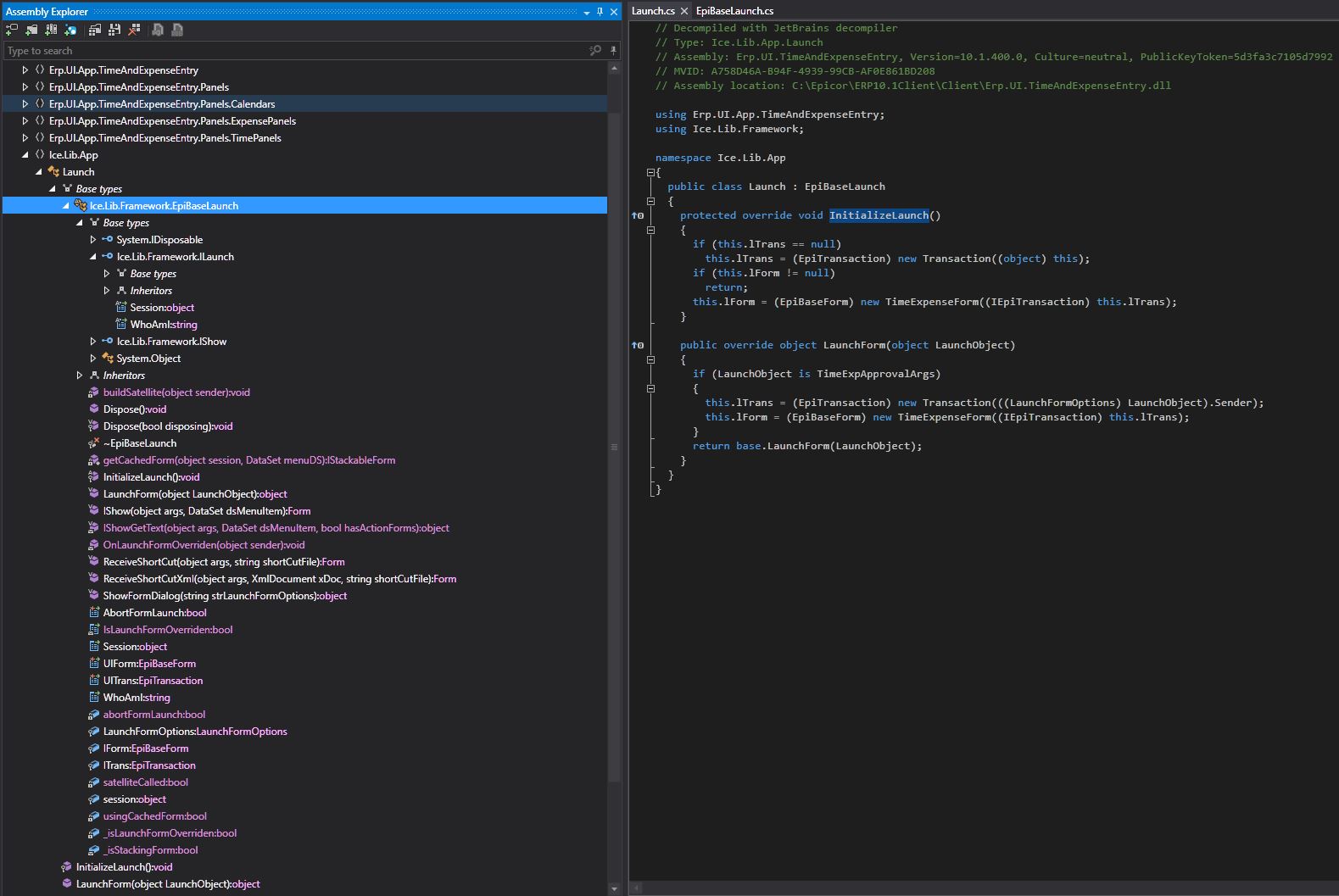
Task: Select ShowFormDialog method entry
Action: [225, 596]
